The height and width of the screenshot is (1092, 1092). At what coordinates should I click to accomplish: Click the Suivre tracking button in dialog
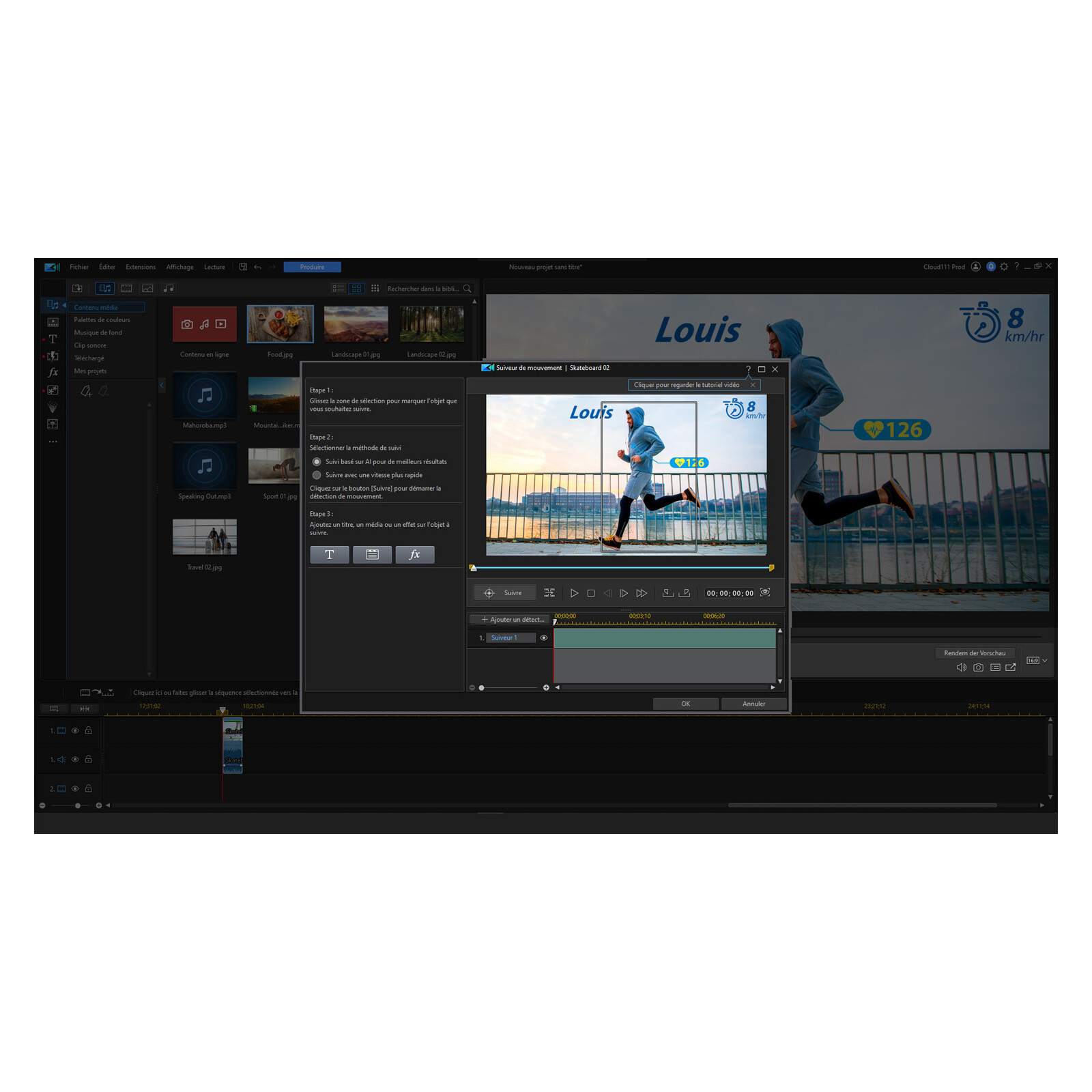click(504, 592)
